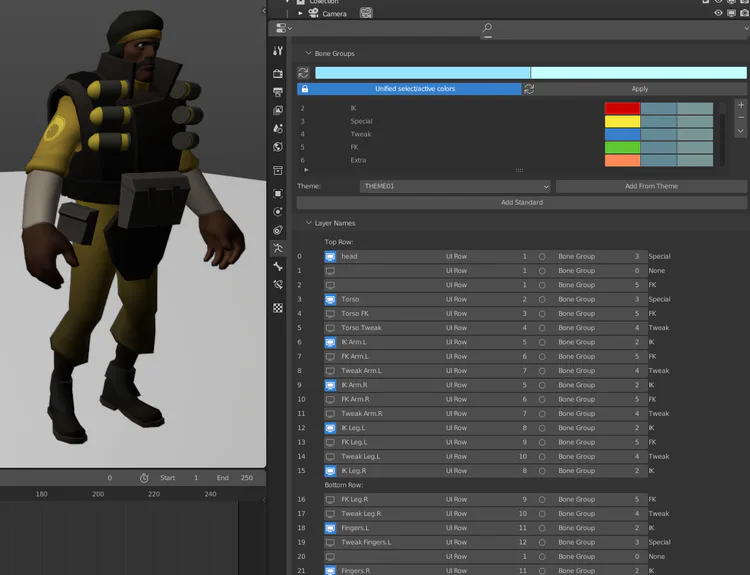Image resolution: width=750 pixels, height=575 pixels.
Task: Add a bone group with plus button
Action: (741, 105)
